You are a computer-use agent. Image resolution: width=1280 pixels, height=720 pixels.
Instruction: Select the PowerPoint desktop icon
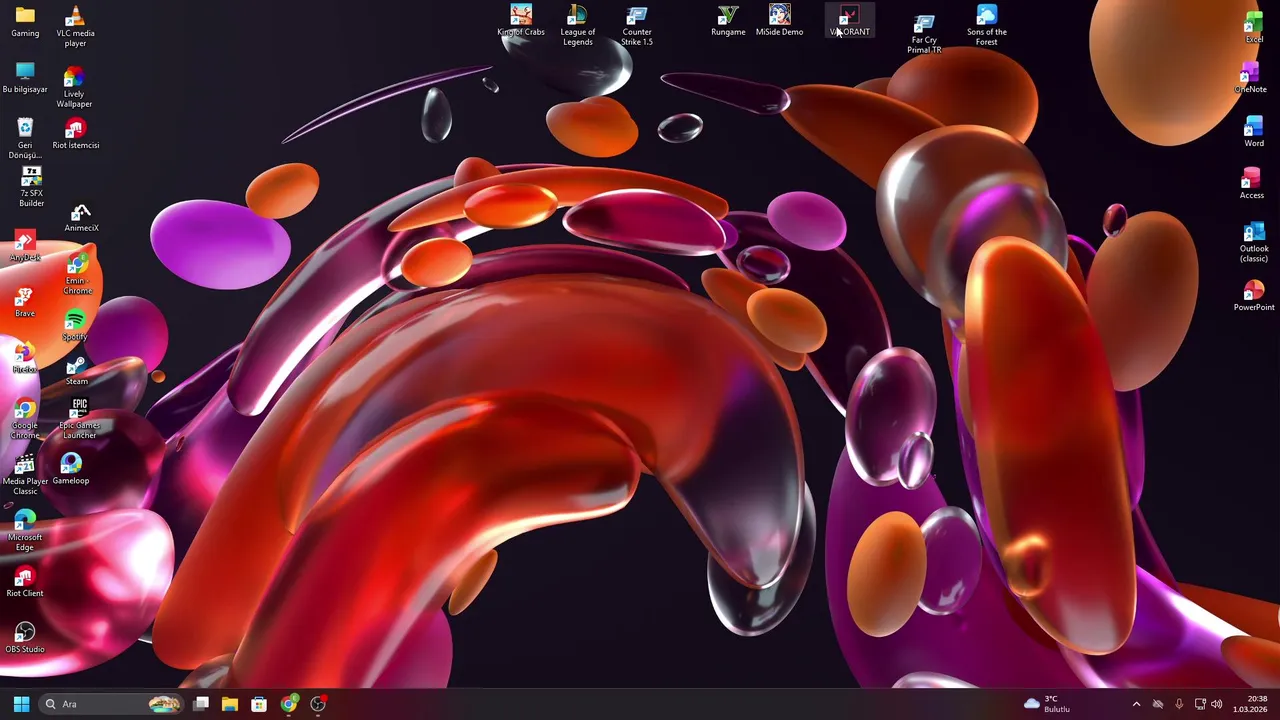point(1254,296)
